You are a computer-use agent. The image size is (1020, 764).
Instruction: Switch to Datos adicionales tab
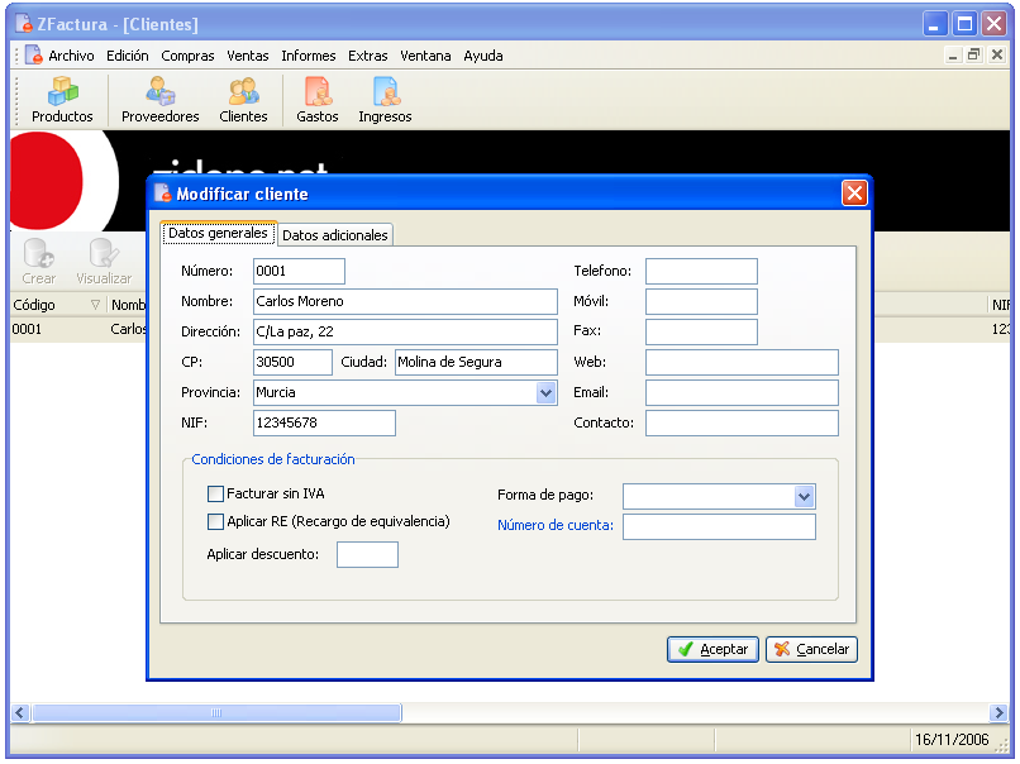coord(335,235)
